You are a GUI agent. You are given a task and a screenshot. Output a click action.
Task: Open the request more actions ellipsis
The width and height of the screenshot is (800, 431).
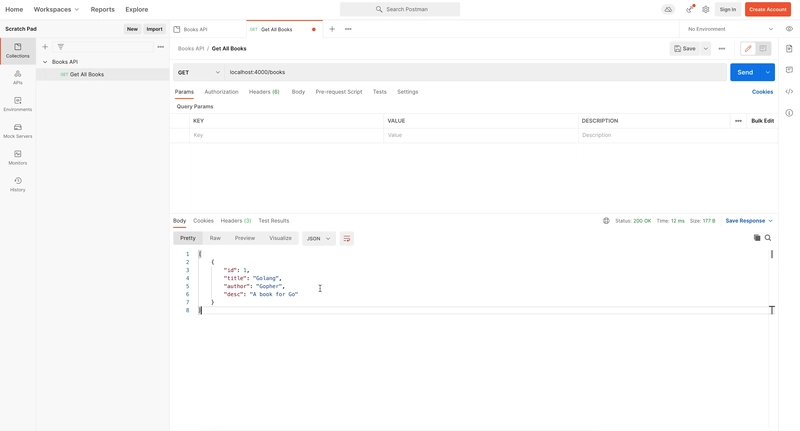tap(721, 48)
